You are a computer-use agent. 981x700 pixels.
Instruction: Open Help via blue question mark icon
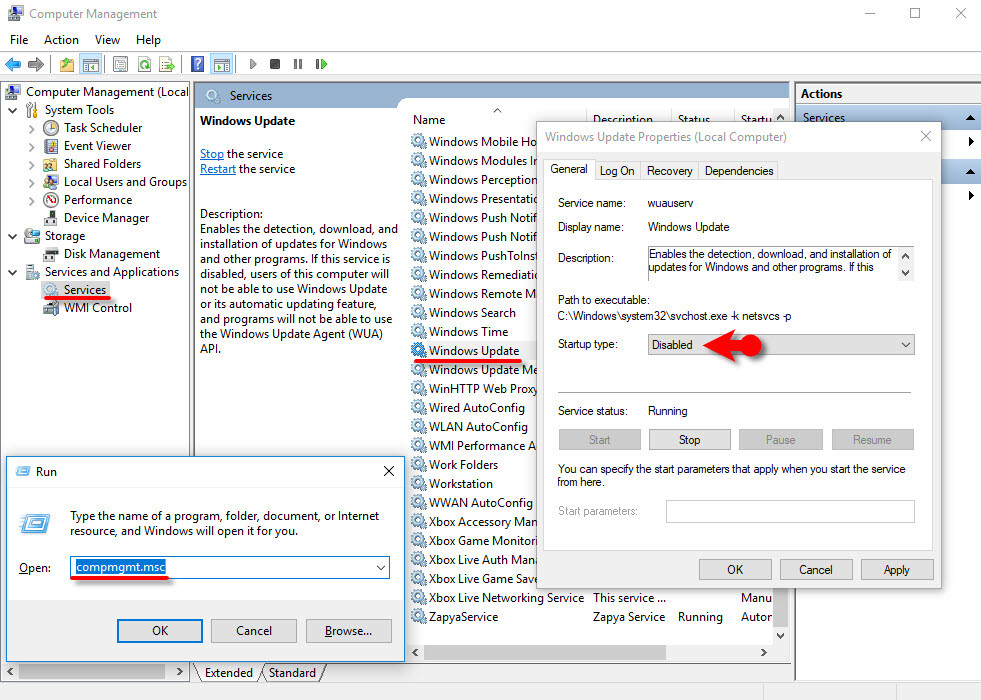pos(198,64)
